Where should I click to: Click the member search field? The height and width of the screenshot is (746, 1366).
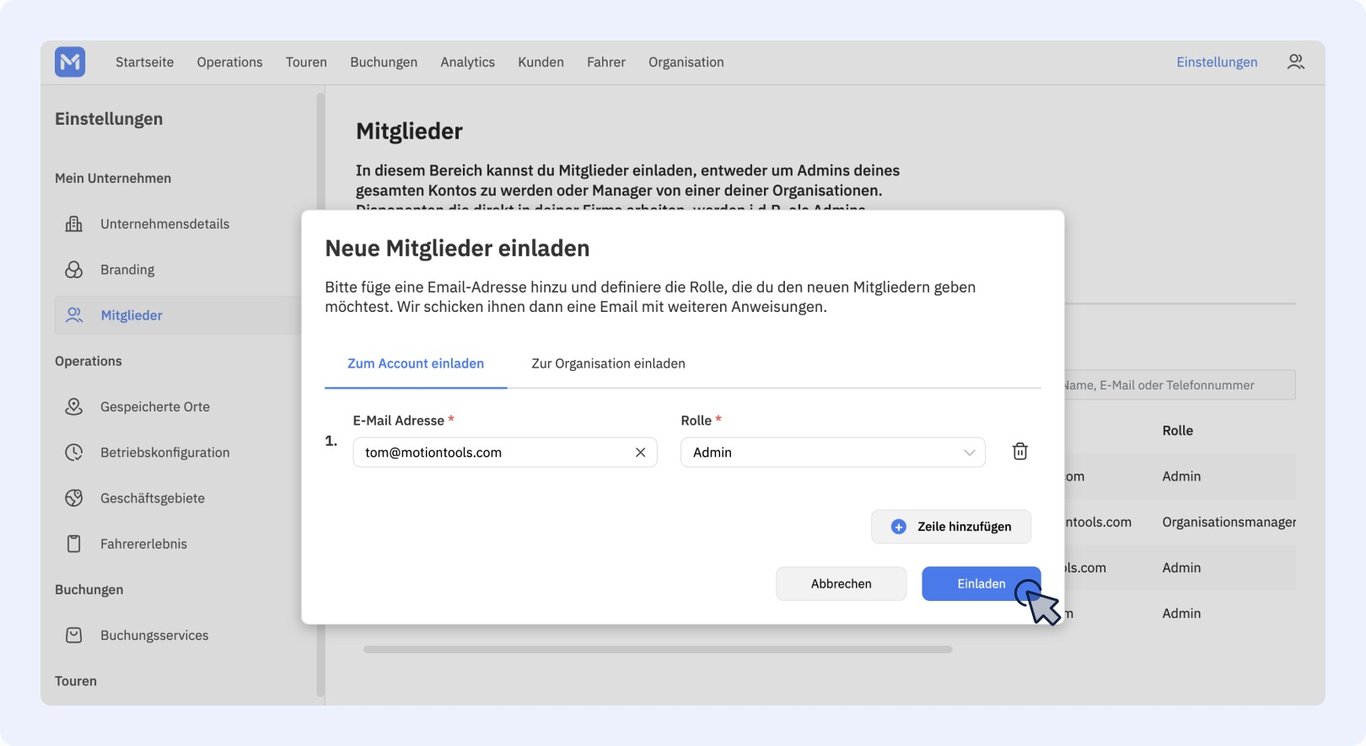pos(1178,385)
